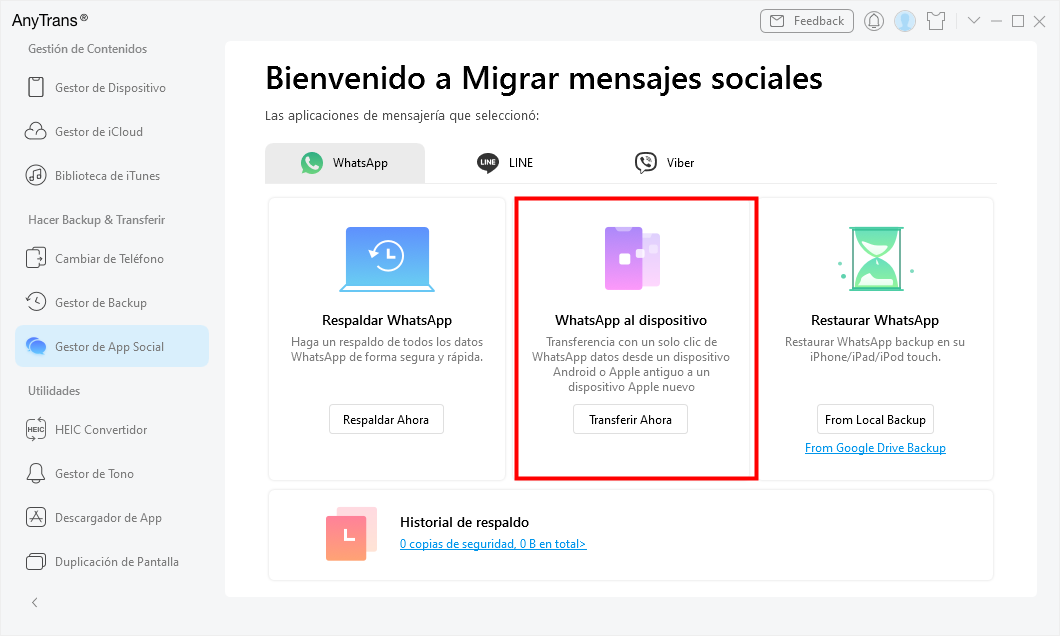Go to Biblioteca de iTunes

click(107, 176)
